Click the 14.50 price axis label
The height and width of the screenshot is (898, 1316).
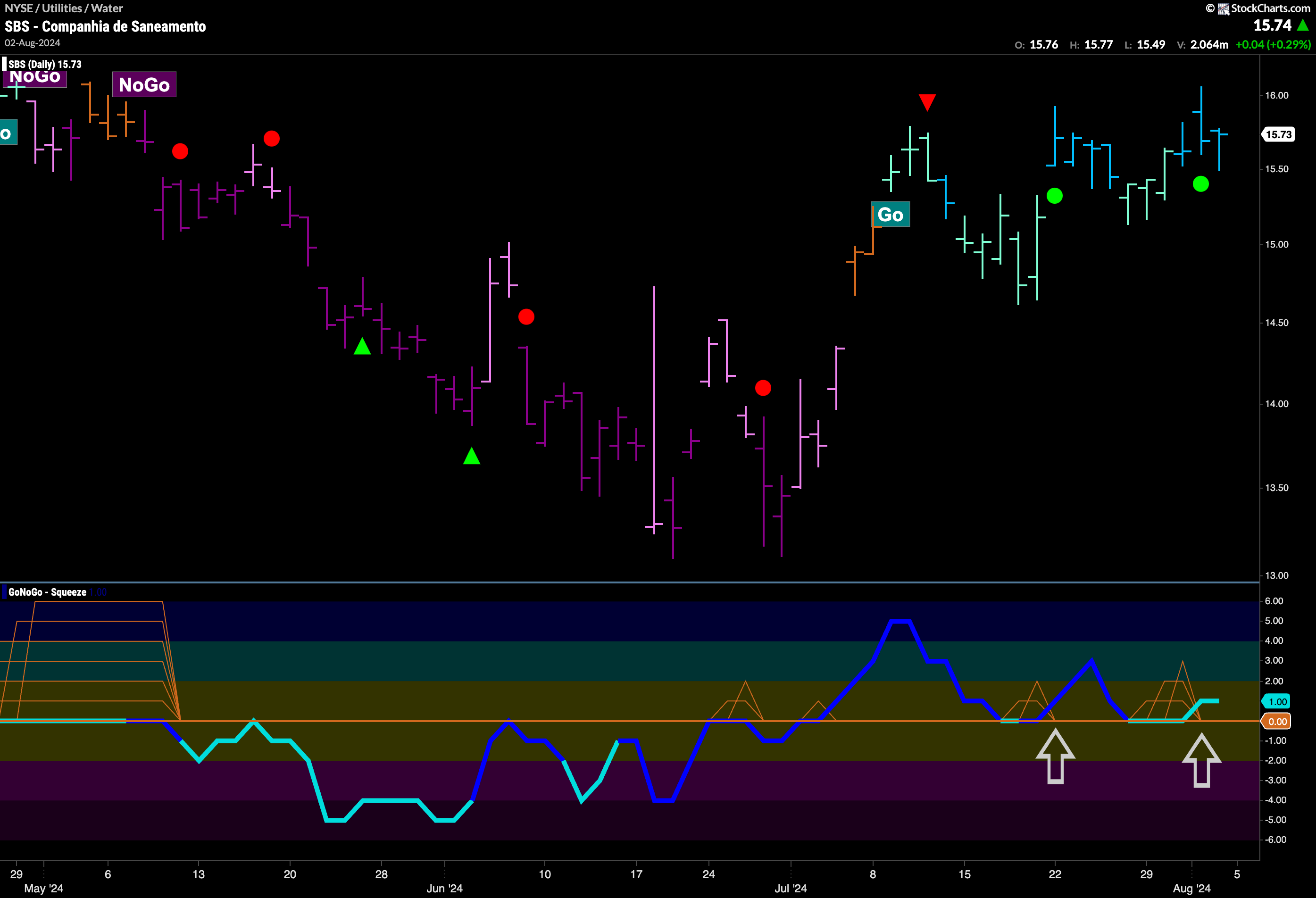1277,322
